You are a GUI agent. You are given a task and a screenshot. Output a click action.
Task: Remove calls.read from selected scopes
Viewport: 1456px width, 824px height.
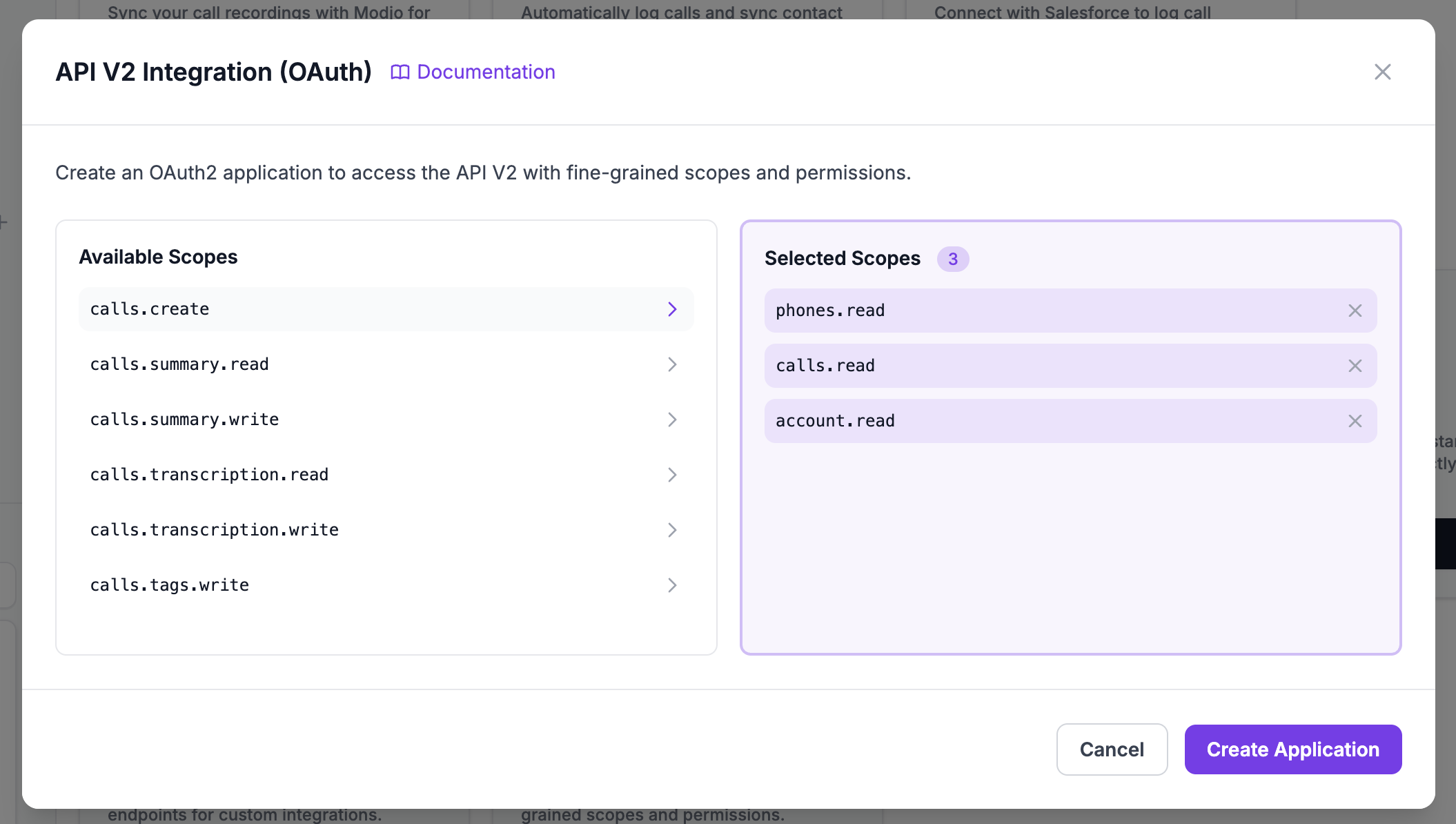coord(1355,366)
